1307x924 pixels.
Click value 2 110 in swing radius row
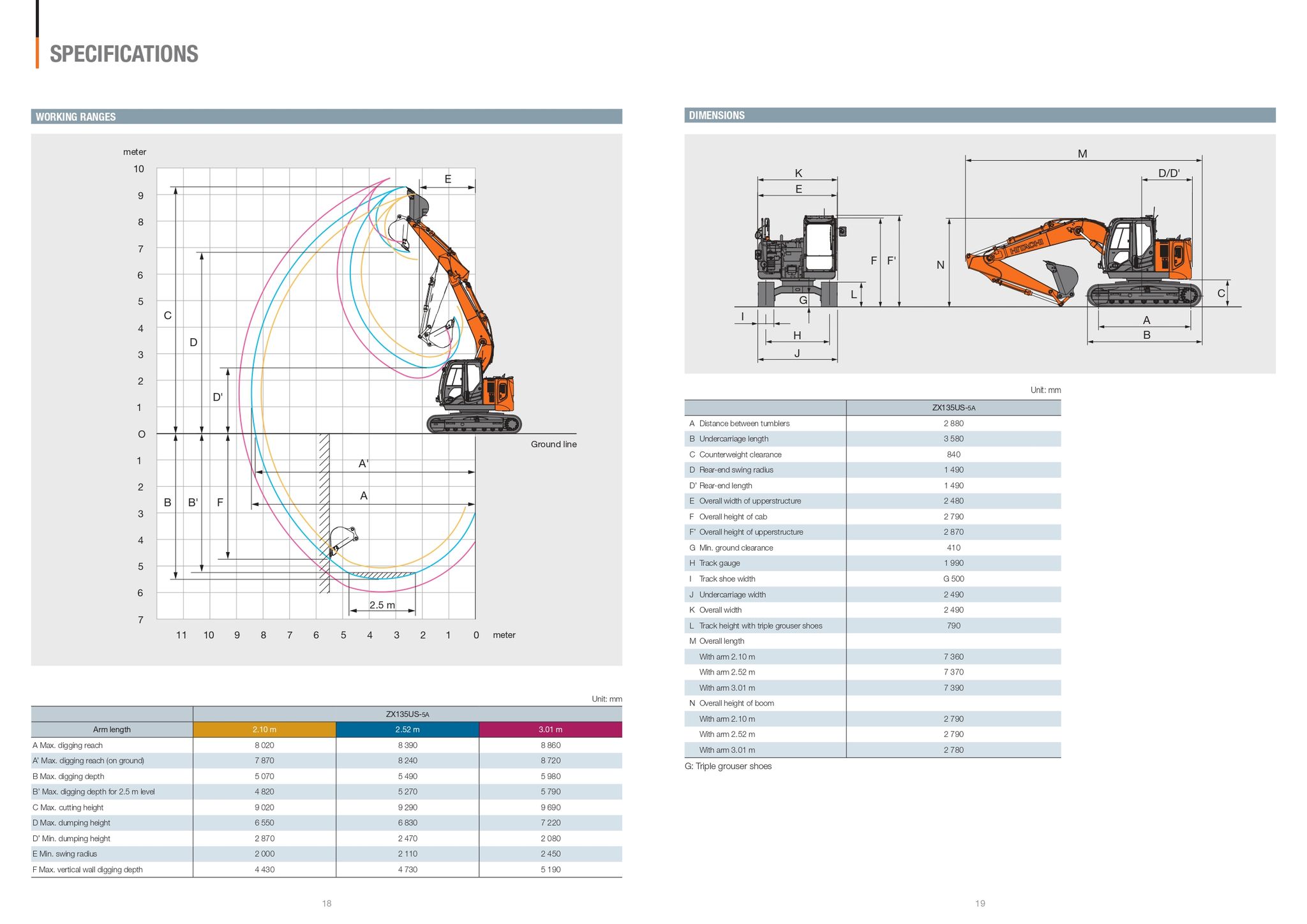[407, 854]
